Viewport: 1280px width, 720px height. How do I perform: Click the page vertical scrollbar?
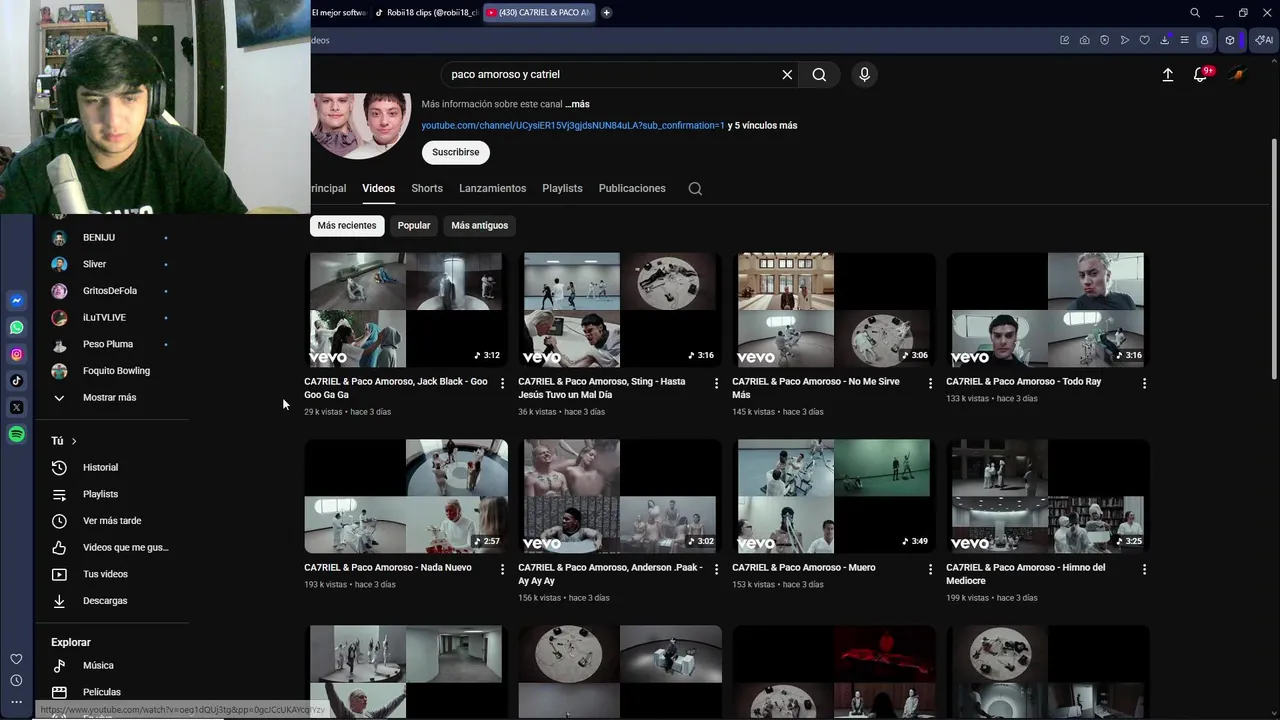pos(1274,258)
